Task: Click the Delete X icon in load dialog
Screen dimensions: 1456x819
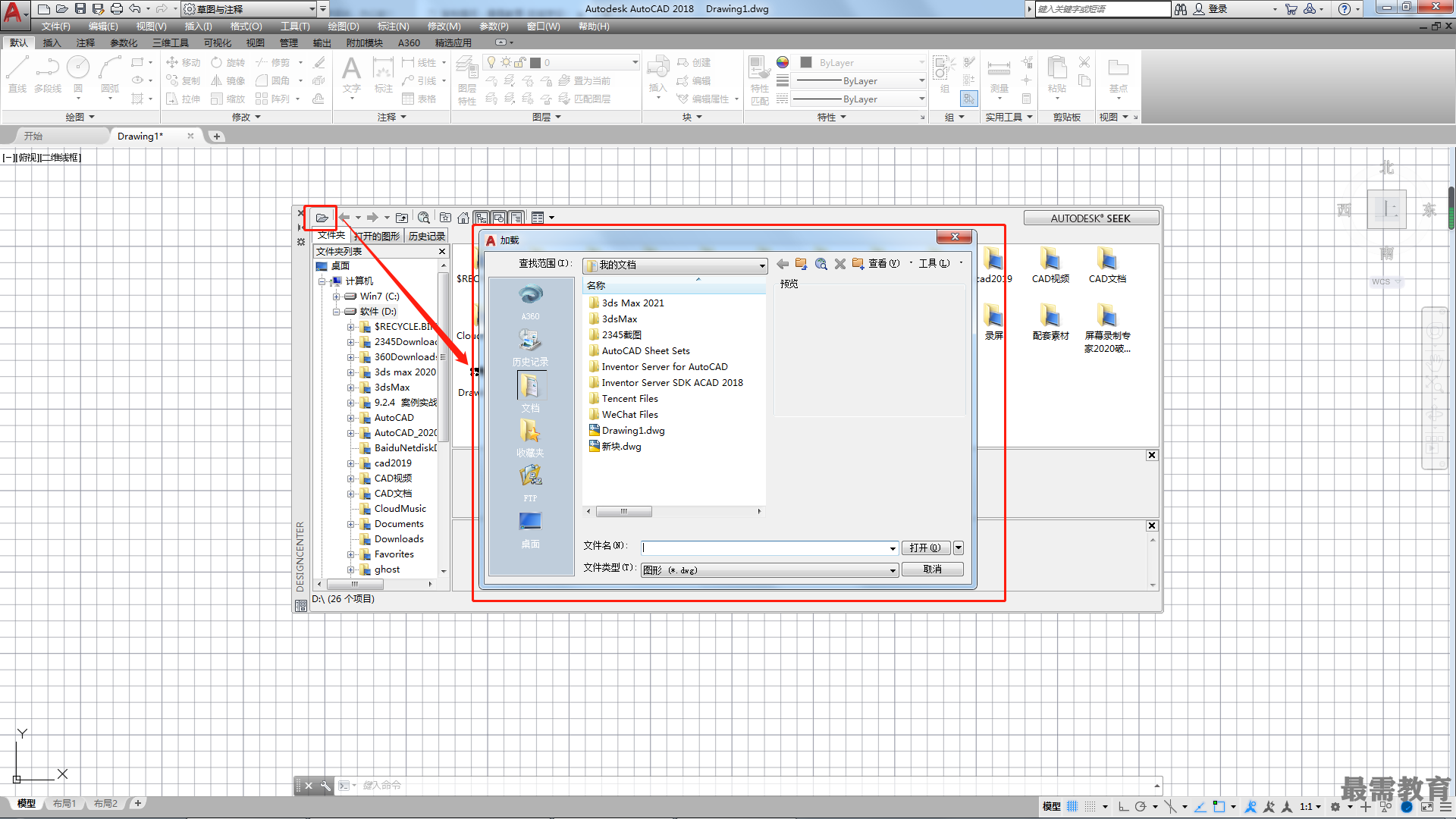Action: [x=839, y=264]
